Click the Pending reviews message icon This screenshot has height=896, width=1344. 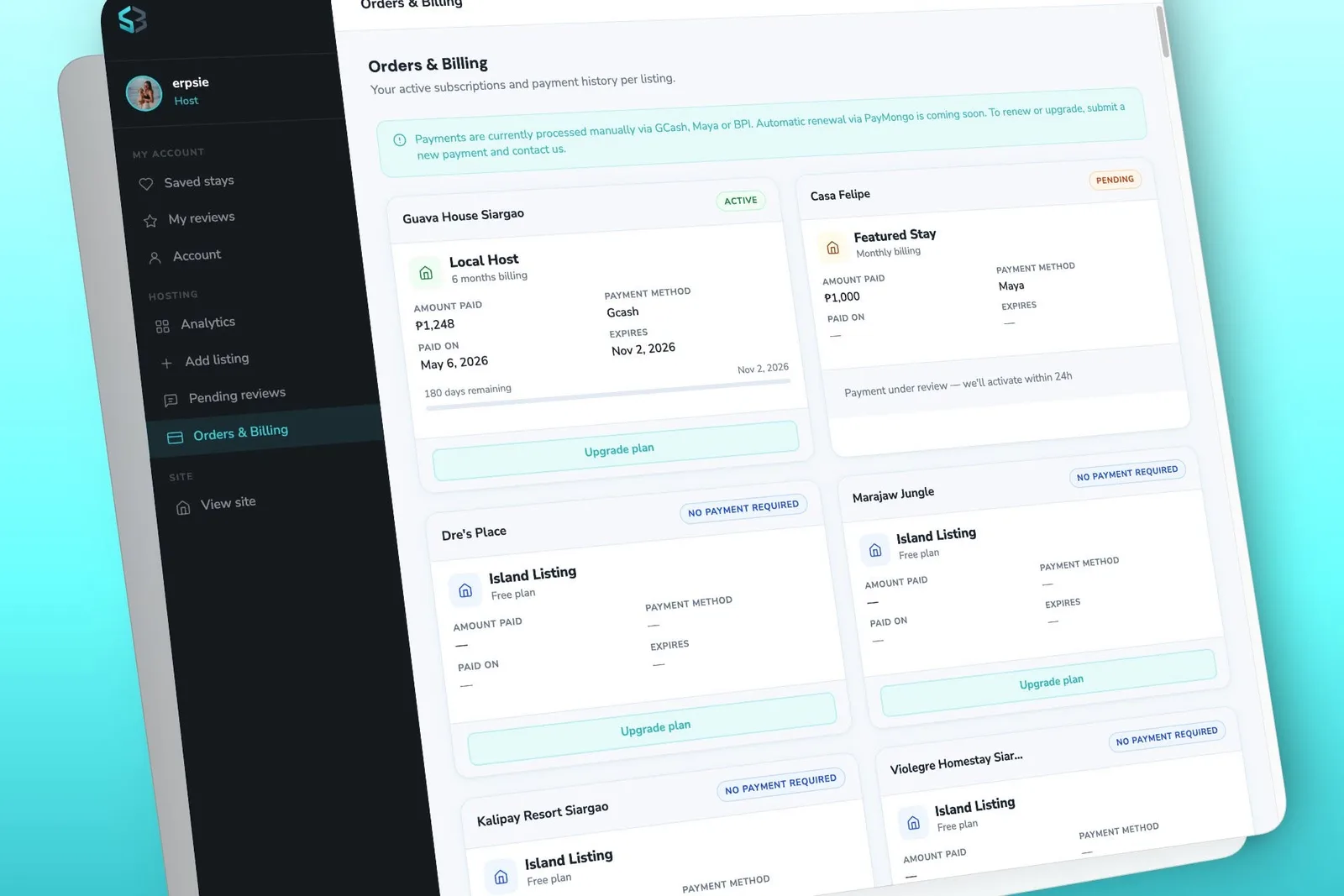coord(171,400)
